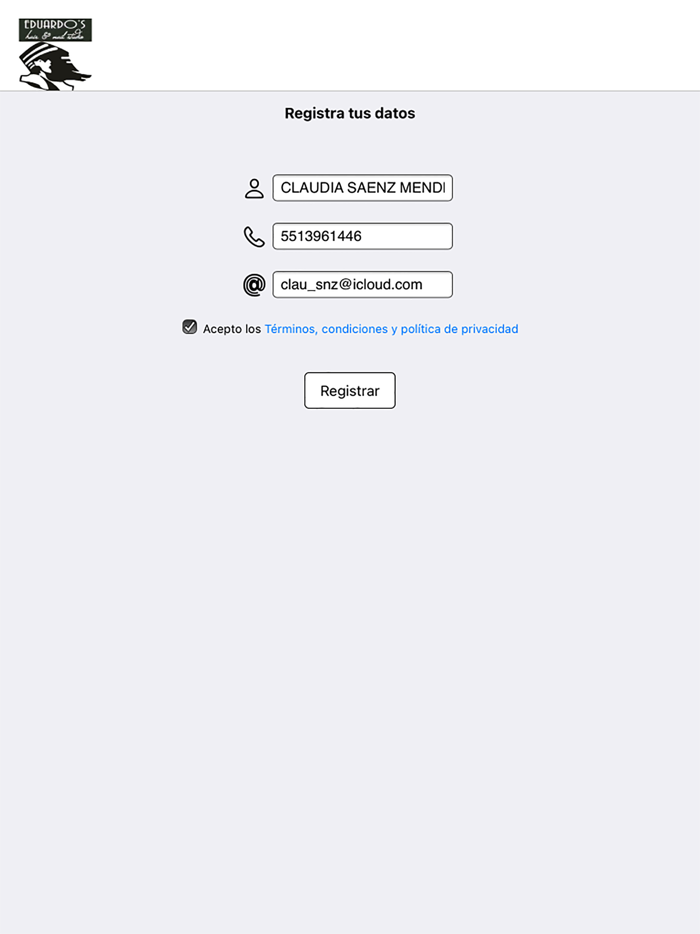Click the 'Registra tus datos' heading
Image resolution: width=700 pixels, height=934 pixels.
point(350,113)
